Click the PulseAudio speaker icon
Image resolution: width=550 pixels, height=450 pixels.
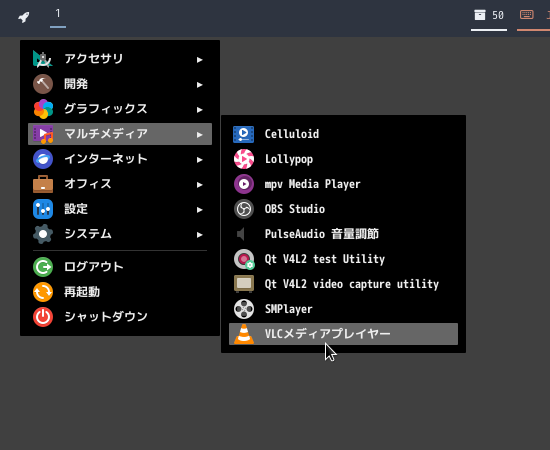click(x=241, y=234)
